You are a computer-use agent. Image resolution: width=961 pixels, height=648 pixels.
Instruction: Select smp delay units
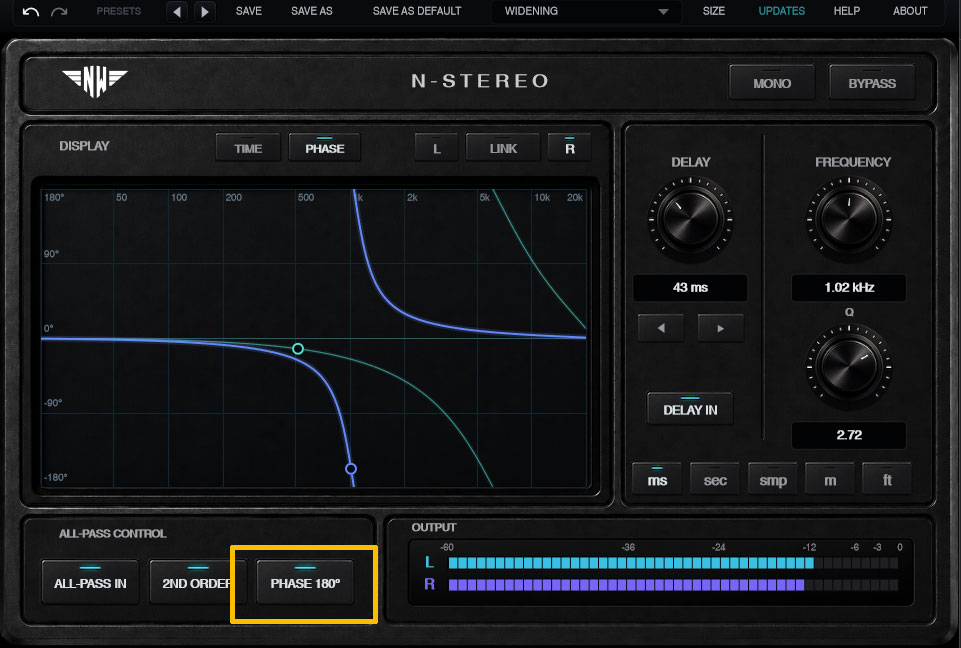pos(772,479)
